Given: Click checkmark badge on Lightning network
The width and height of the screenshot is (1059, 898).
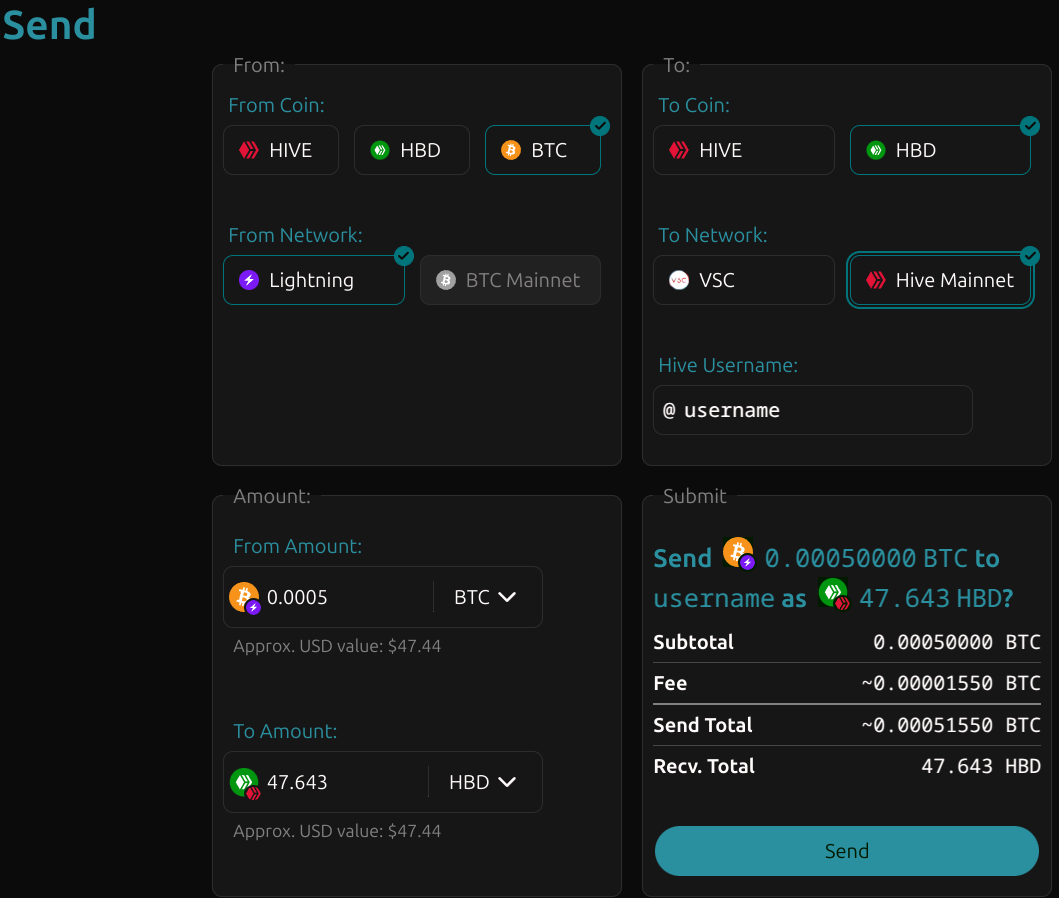Looking at the screenshot, I should tap(404, 256).
